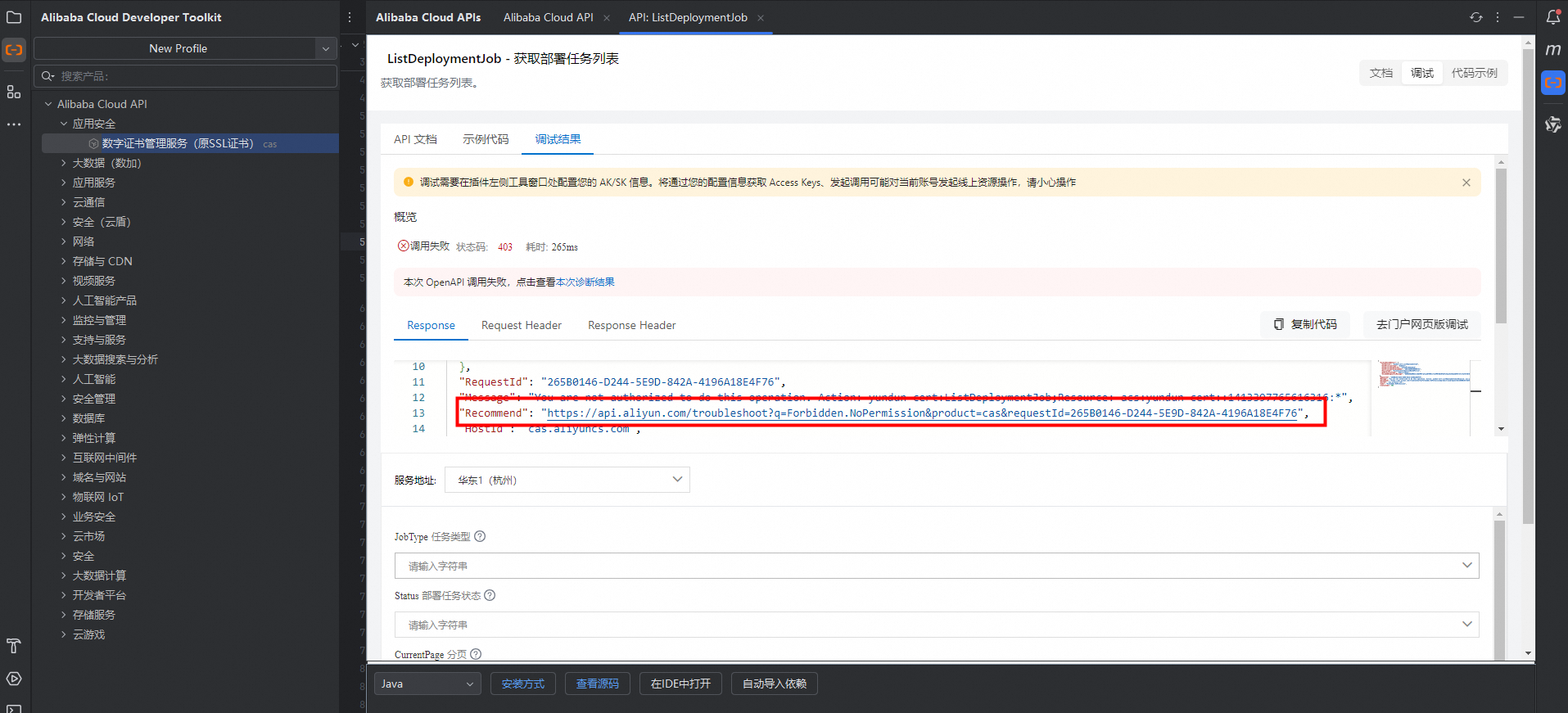Screen dimensions: 1568x713
Task: Click the response code panel scrollbar
Action: coord(1501,246)
